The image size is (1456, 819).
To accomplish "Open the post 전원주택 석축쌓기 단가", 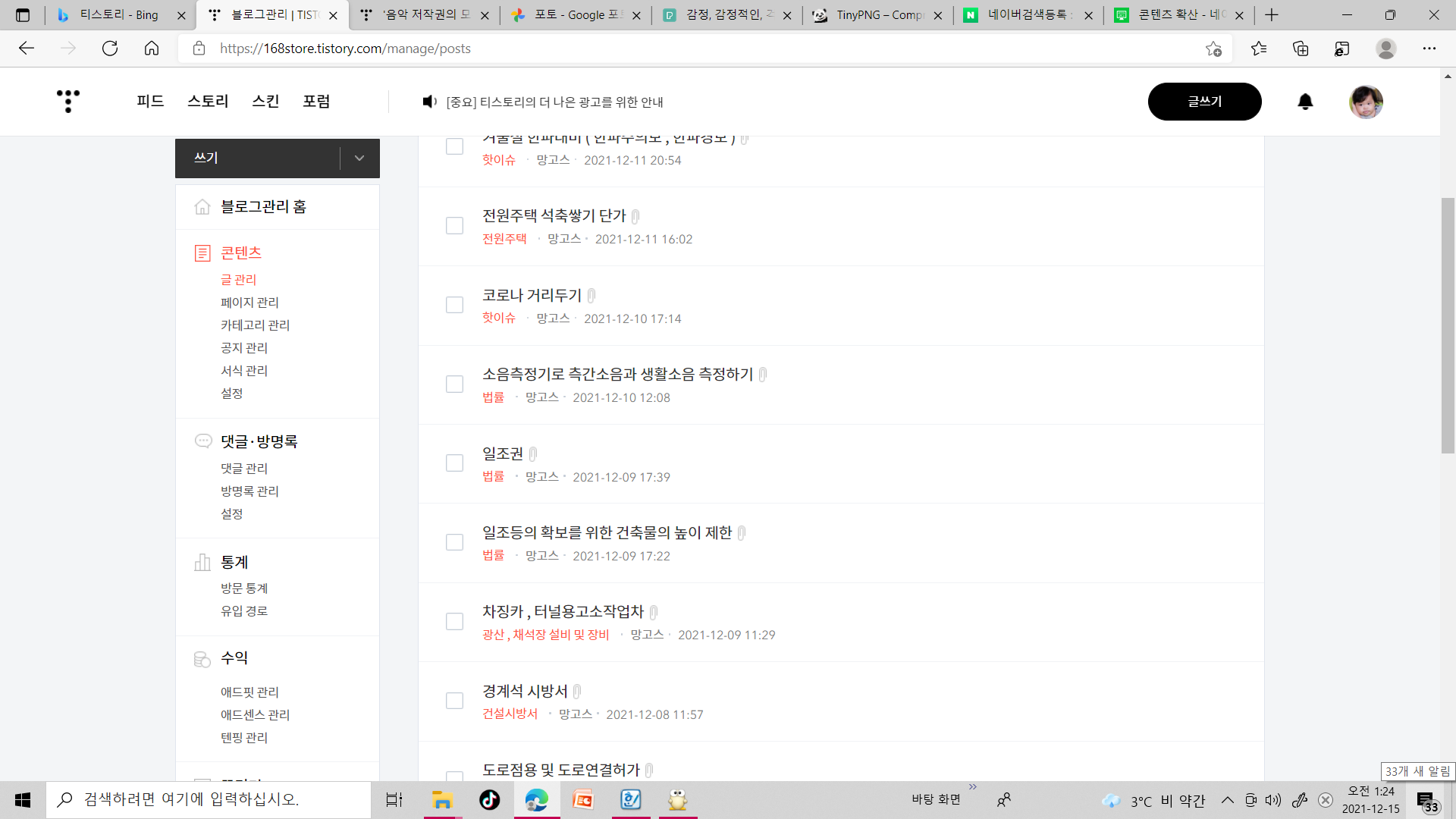I will 553,215.
